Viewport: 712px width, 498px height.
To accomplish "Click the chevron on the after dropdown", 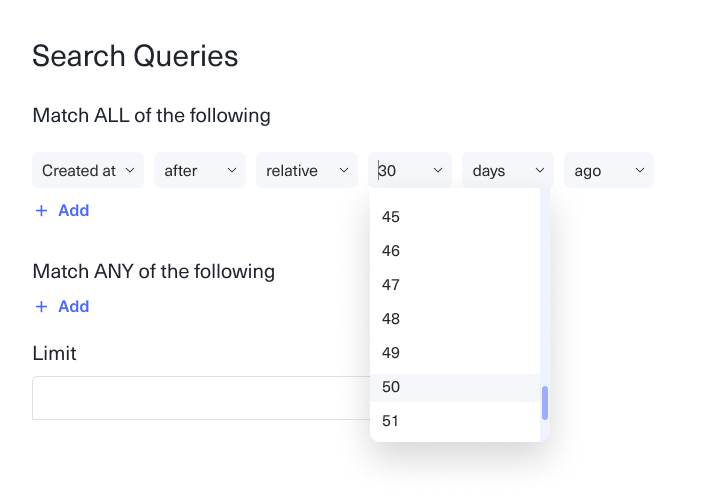I will tap(232, 171).
